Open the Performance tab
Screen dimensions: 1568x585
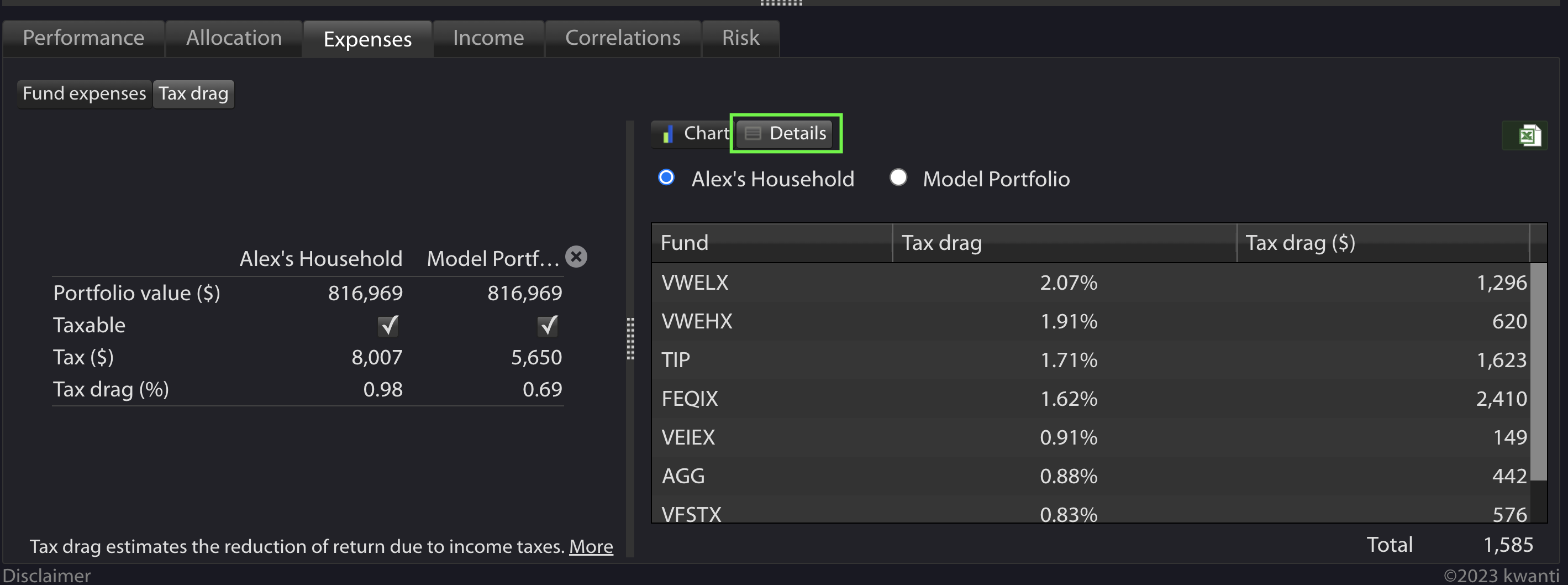tap(83, 38)
